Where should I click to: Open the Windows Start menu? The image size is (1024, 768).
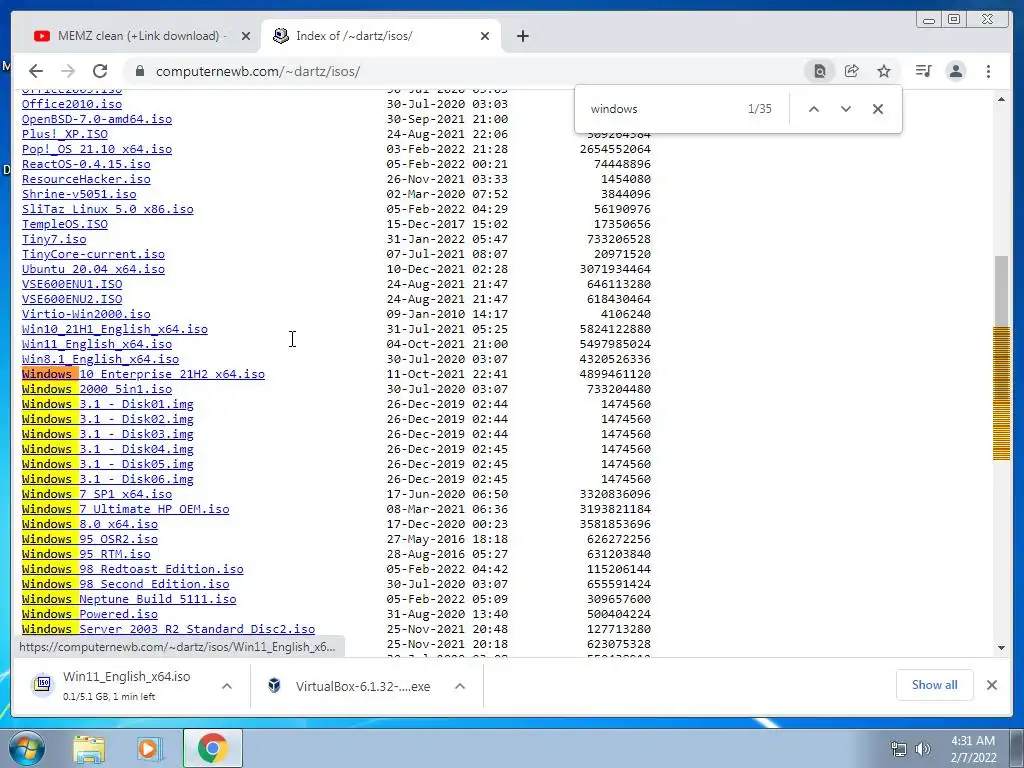(26, 748)
